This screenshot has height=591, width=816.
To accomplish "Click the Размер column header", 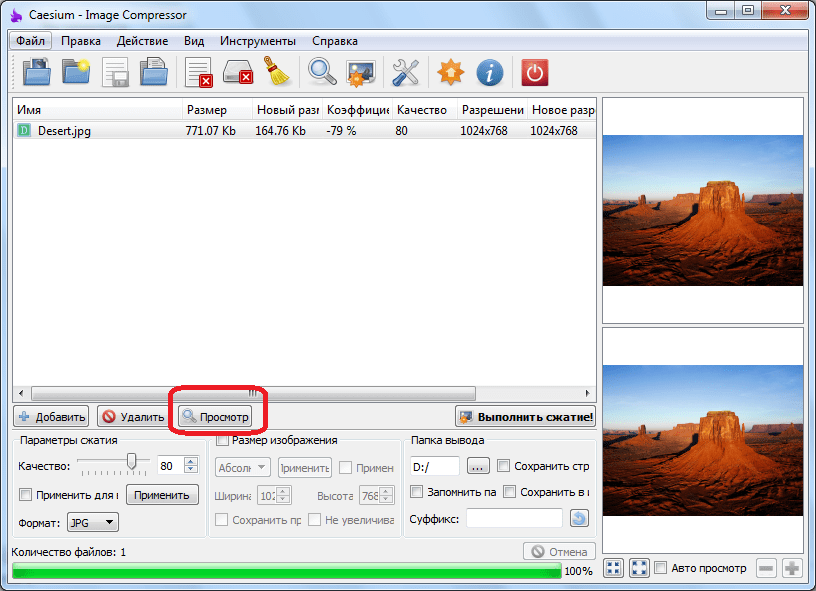I will pos(218,110).
